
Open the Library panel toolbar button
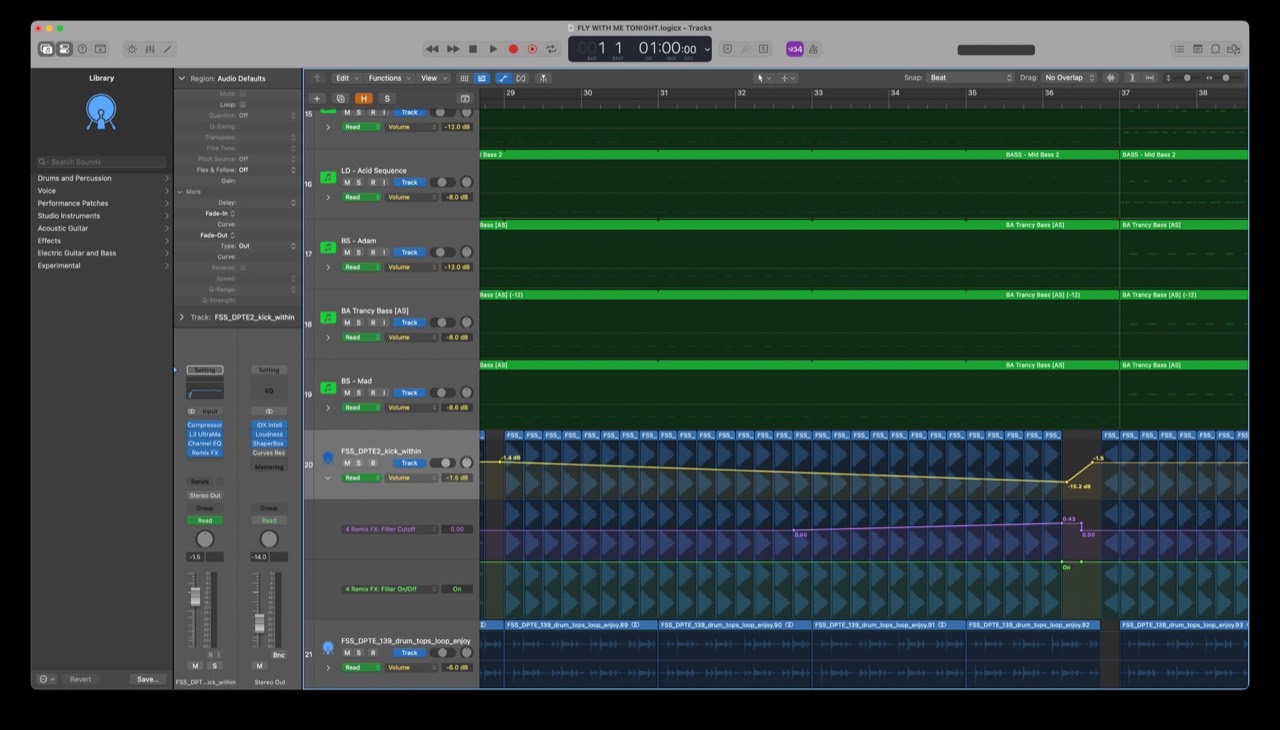click(46, 49)
